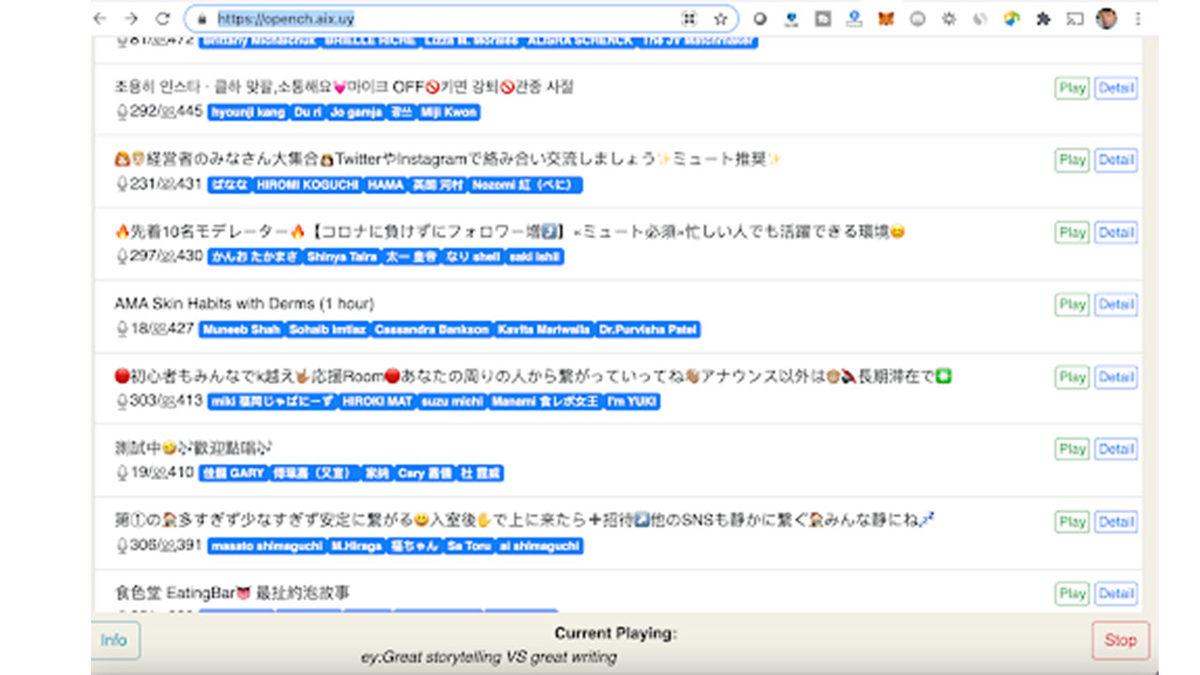Open Chrome's three-dot menu
Viewport: 1200px width, 675px height.
pyautogui.click(x=1138, y=19)
